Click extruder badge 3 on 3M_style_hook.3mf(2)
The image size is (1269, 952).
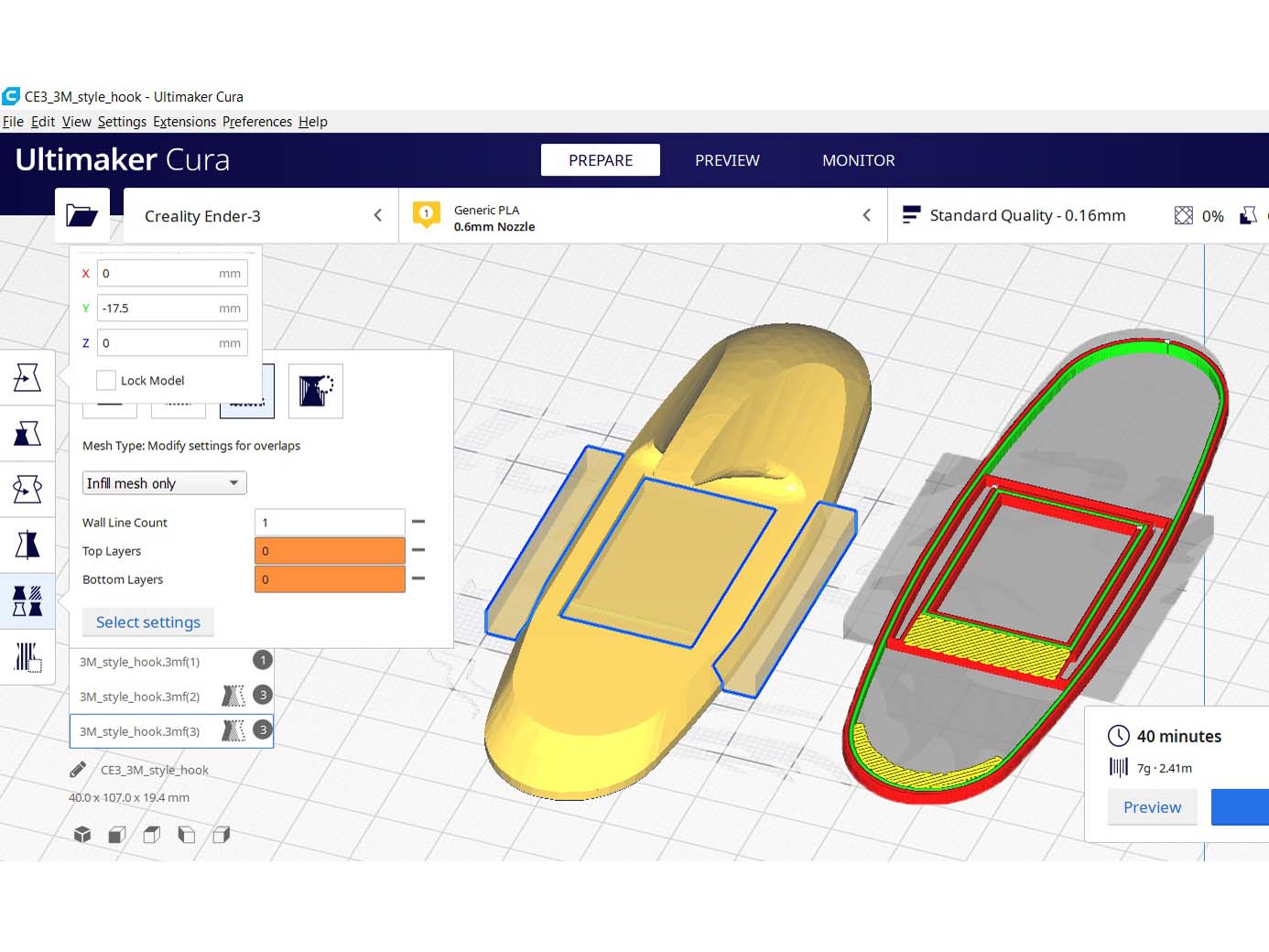click(x=263, y=695)
